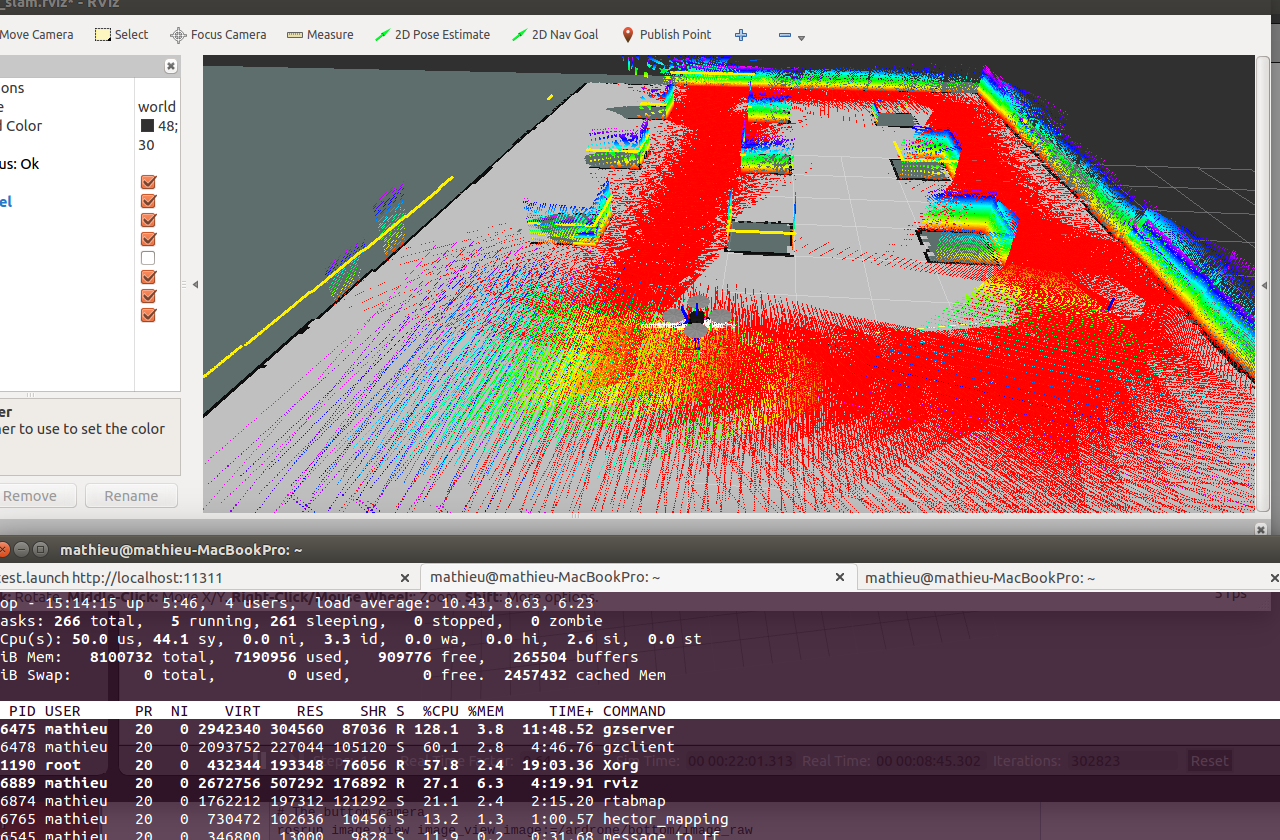
Task: Collapse the left Displays panel with arrow handle
Action: pyautogui.click(x=195, y=285)
